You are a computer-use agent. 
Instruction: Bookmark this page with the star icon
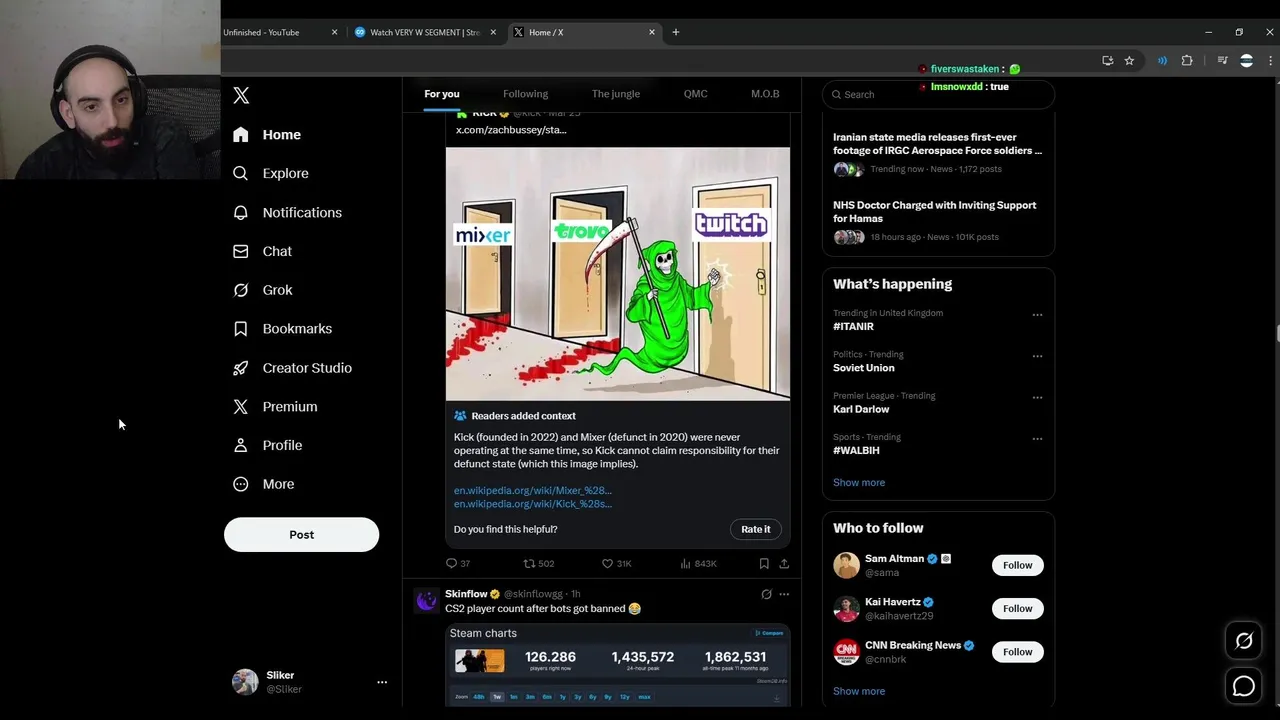coord(1129,61)
